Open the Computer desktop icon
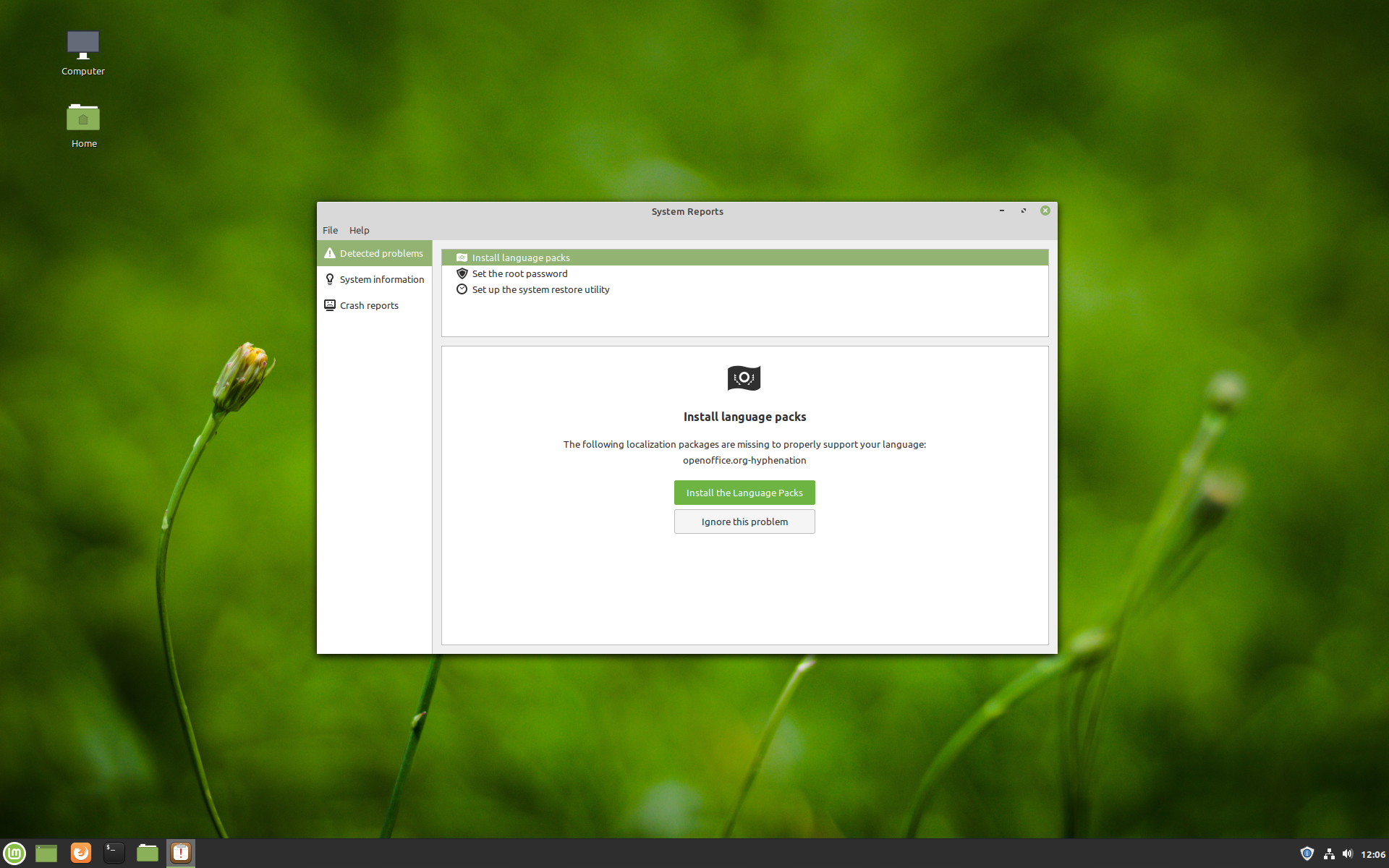 click(83, 52)
